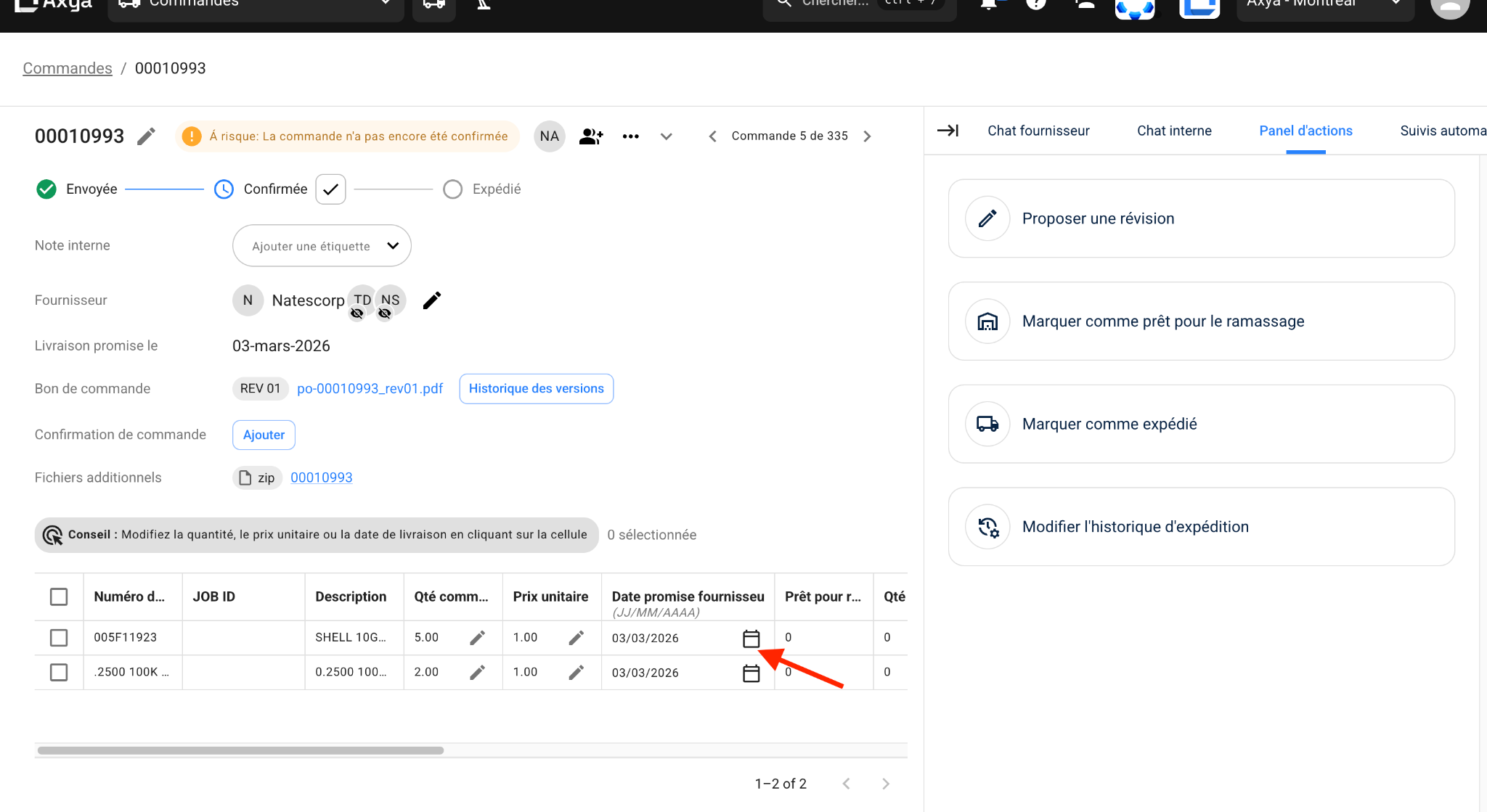
Task: Open the po-00010993_rev01.pdf file
Action: (x=370, y=388)
